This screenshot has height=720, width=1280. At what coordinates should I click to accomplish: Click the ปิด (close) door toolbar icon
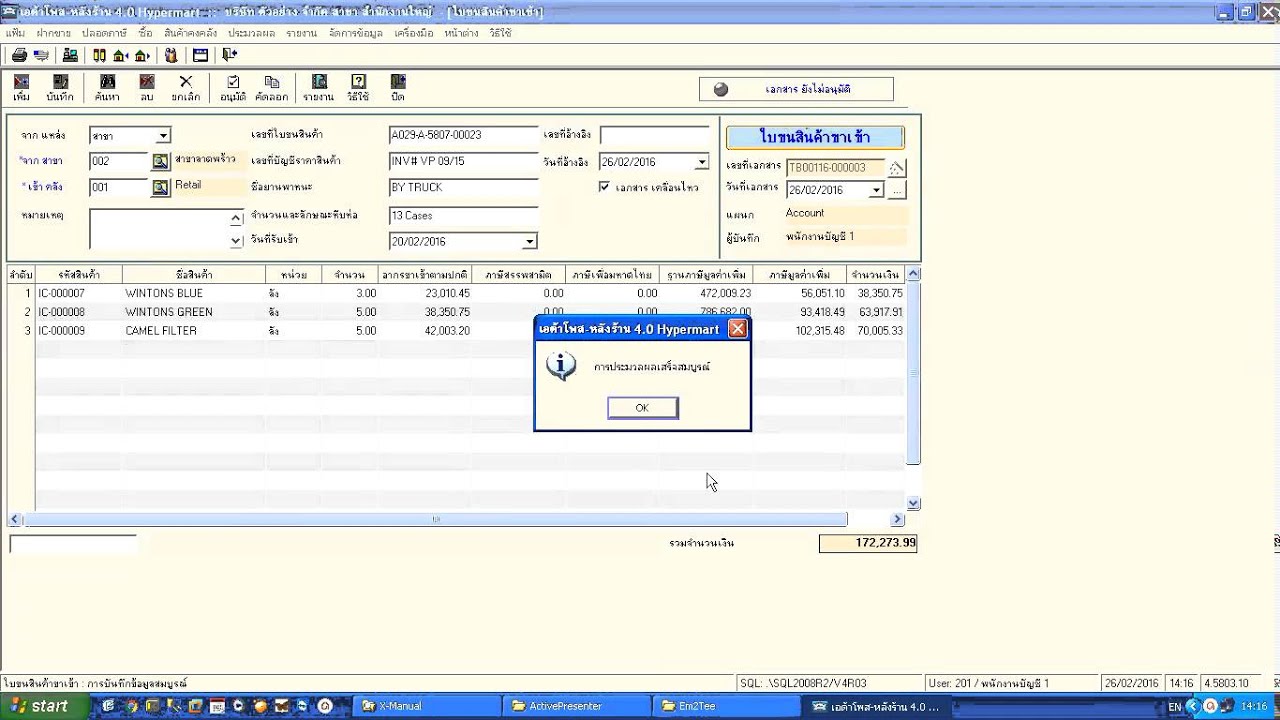(398, 88)
